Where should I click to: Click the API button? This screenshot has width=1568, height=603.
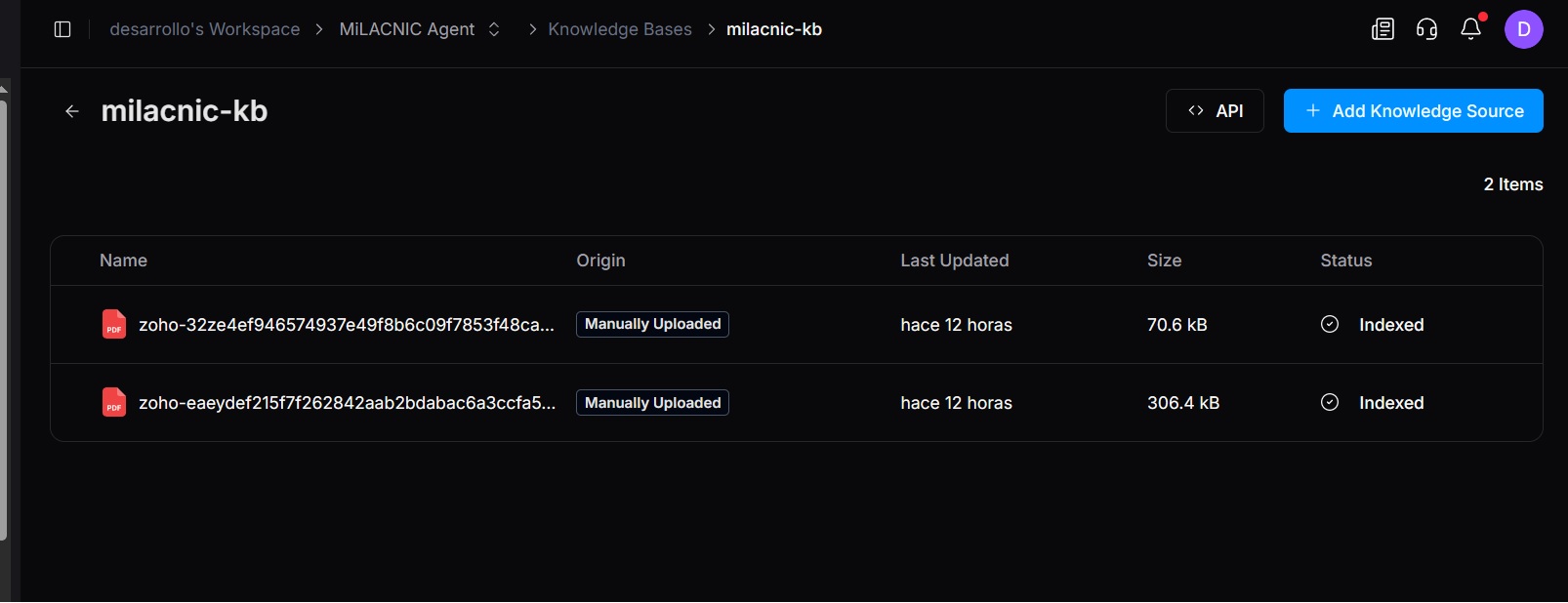(1215, 111)
